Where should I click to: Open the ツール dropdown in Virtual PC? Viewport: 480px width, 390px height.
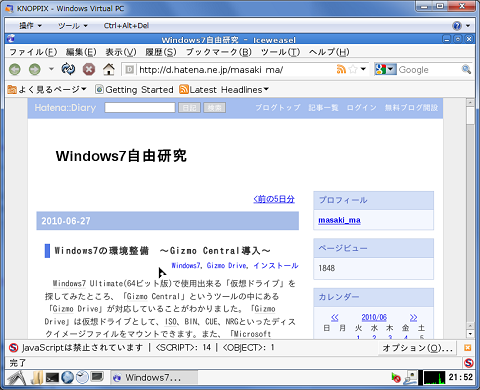click(x=72, y=26)
